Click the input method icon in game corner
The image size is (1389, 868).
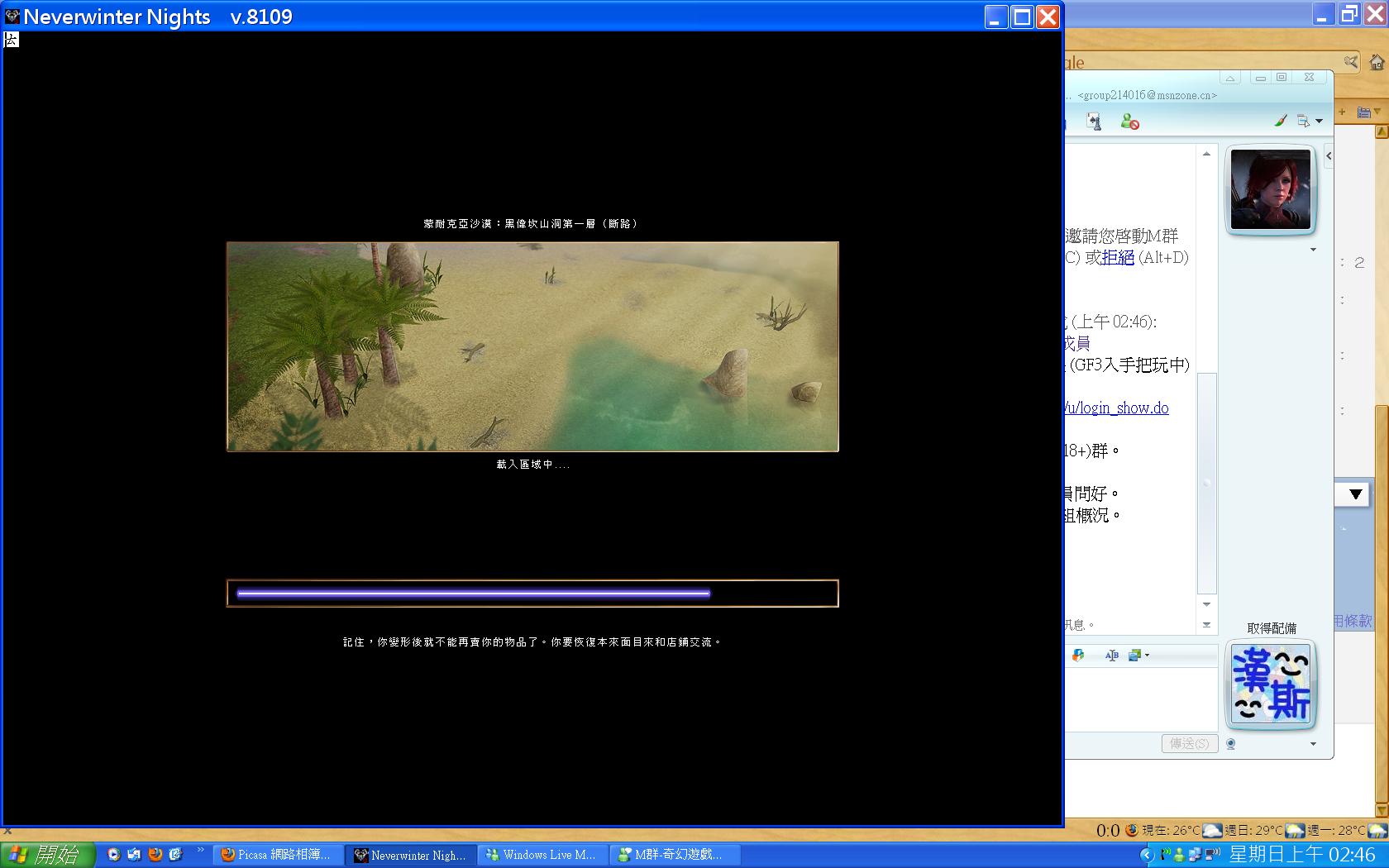(x=11, y=39)
